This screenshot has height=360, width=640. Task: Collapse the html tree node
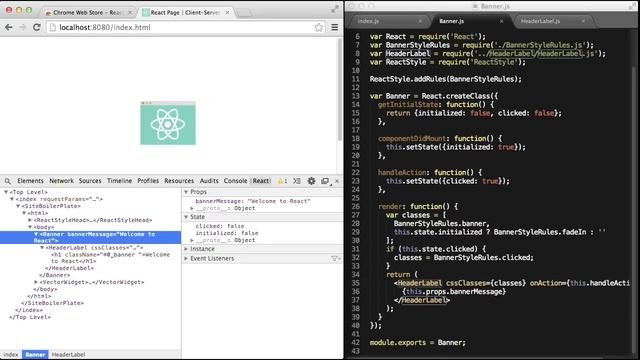24,213
